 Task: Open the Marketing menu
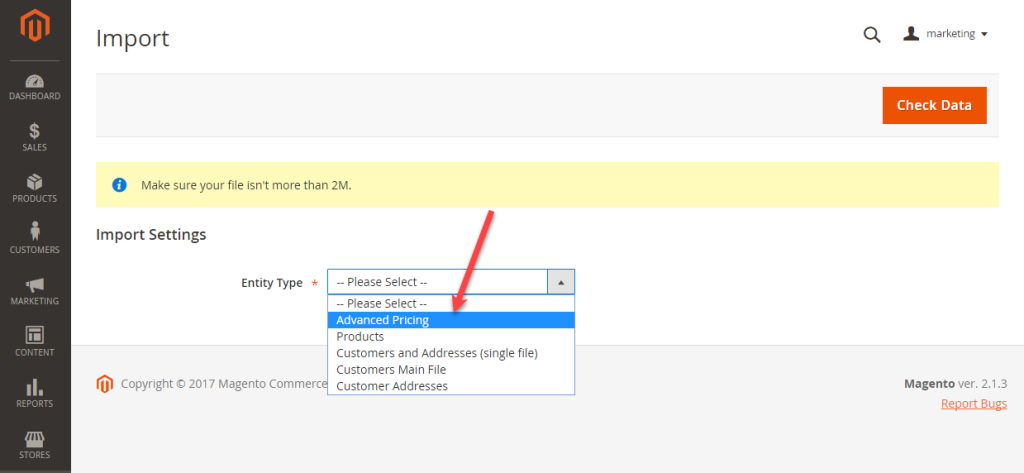click(x=35, y=291)
